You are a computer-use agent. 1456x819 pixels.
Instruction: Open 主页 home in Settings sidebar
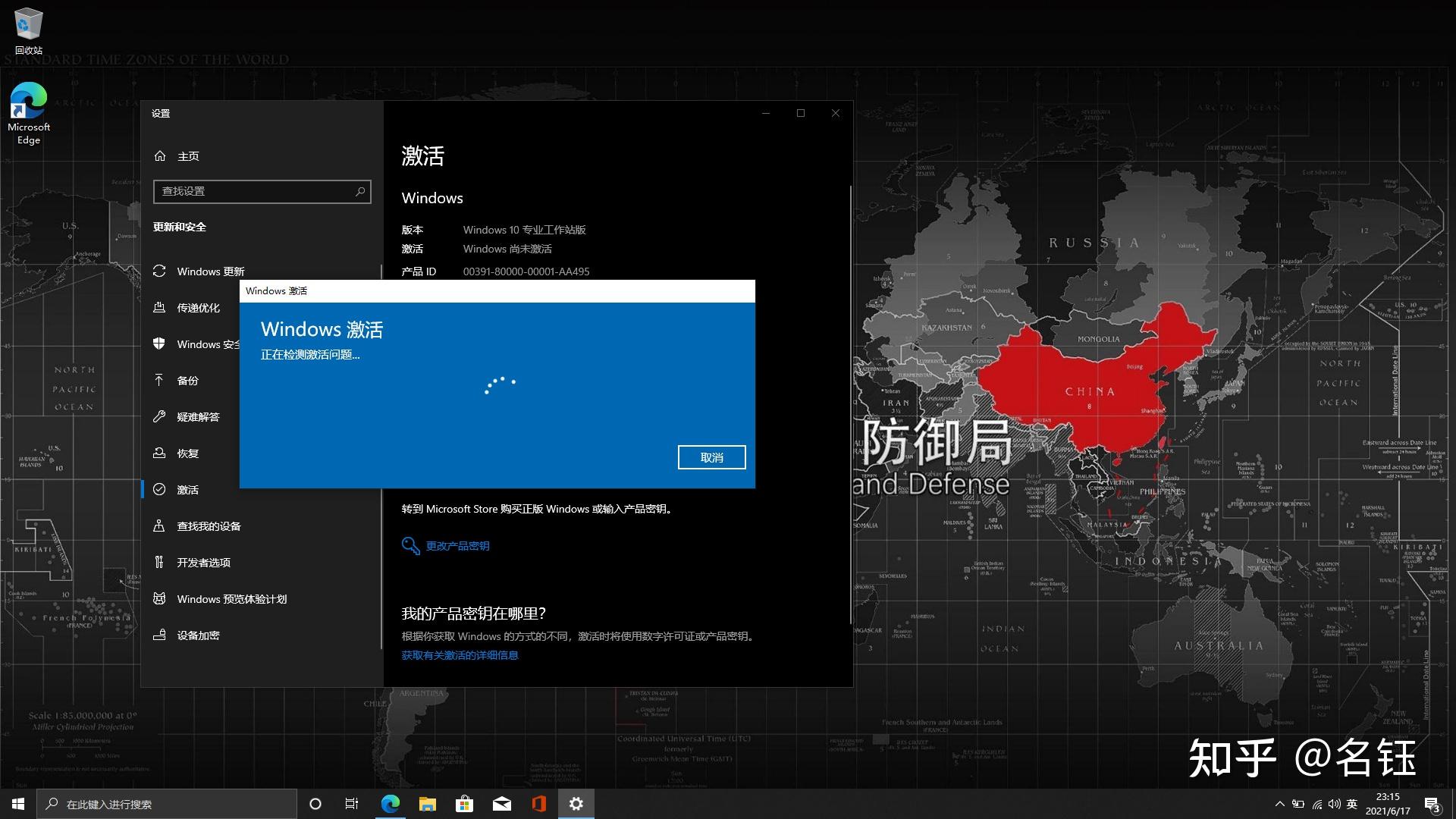click(187, 156)
